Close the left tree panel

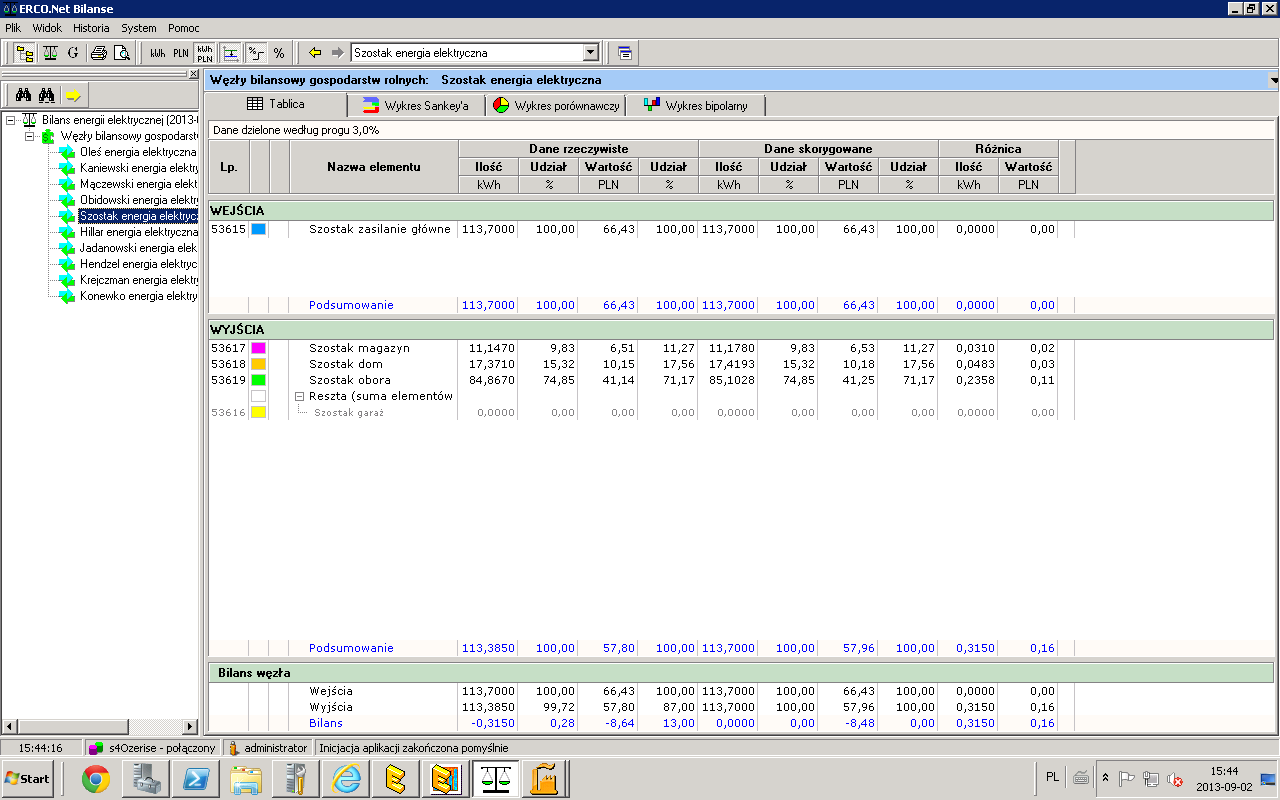point(194,74)
